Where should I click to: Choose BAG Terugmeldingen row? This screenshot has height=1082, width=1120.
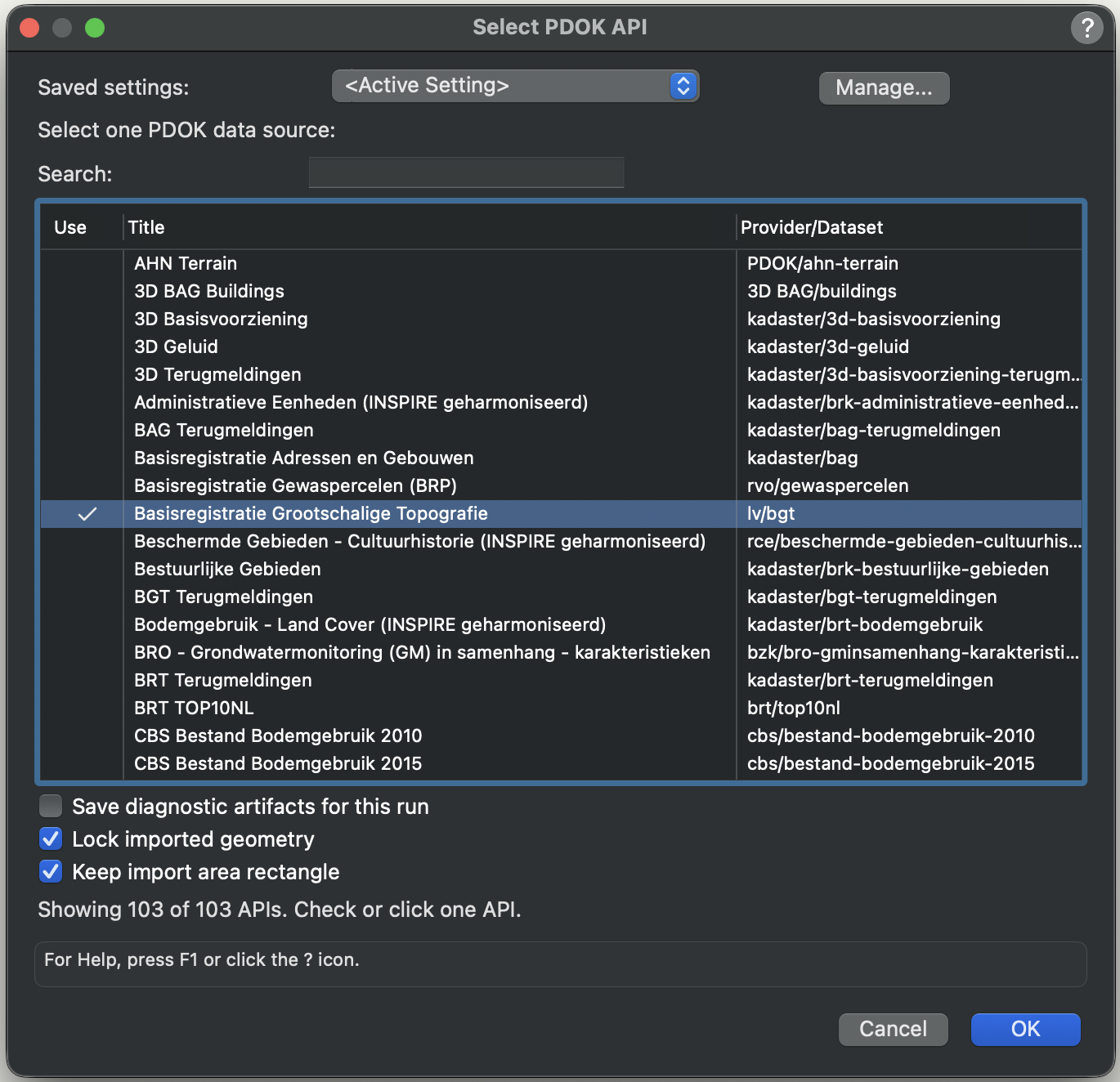pos(561,430)
